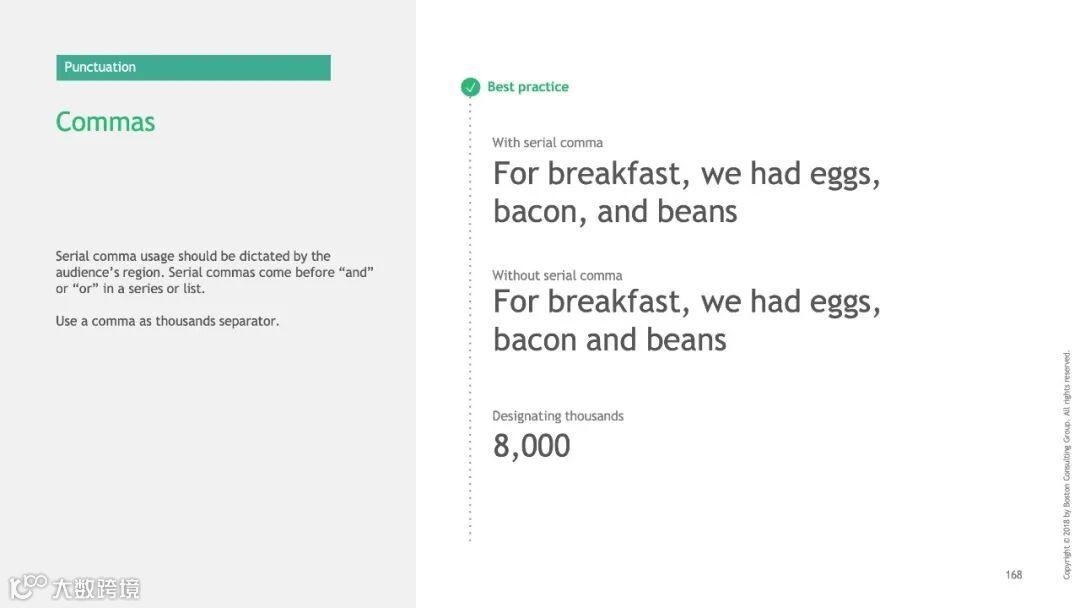Select the number 8,000
The height and width of the screenshot is (608, 1080).
point(531,446)
